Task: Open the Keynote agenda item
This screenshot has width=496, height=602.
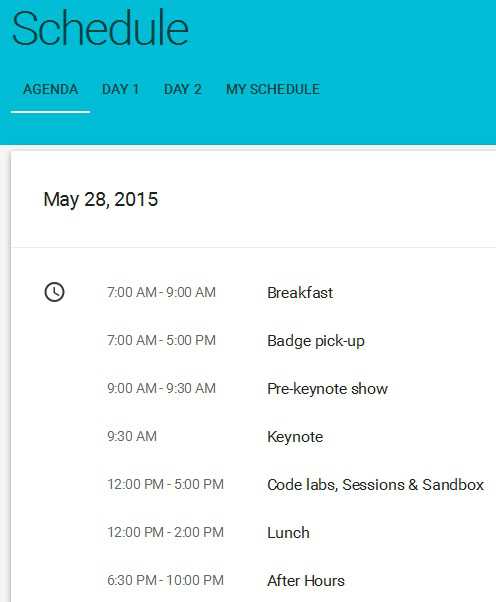Action: 295,437
